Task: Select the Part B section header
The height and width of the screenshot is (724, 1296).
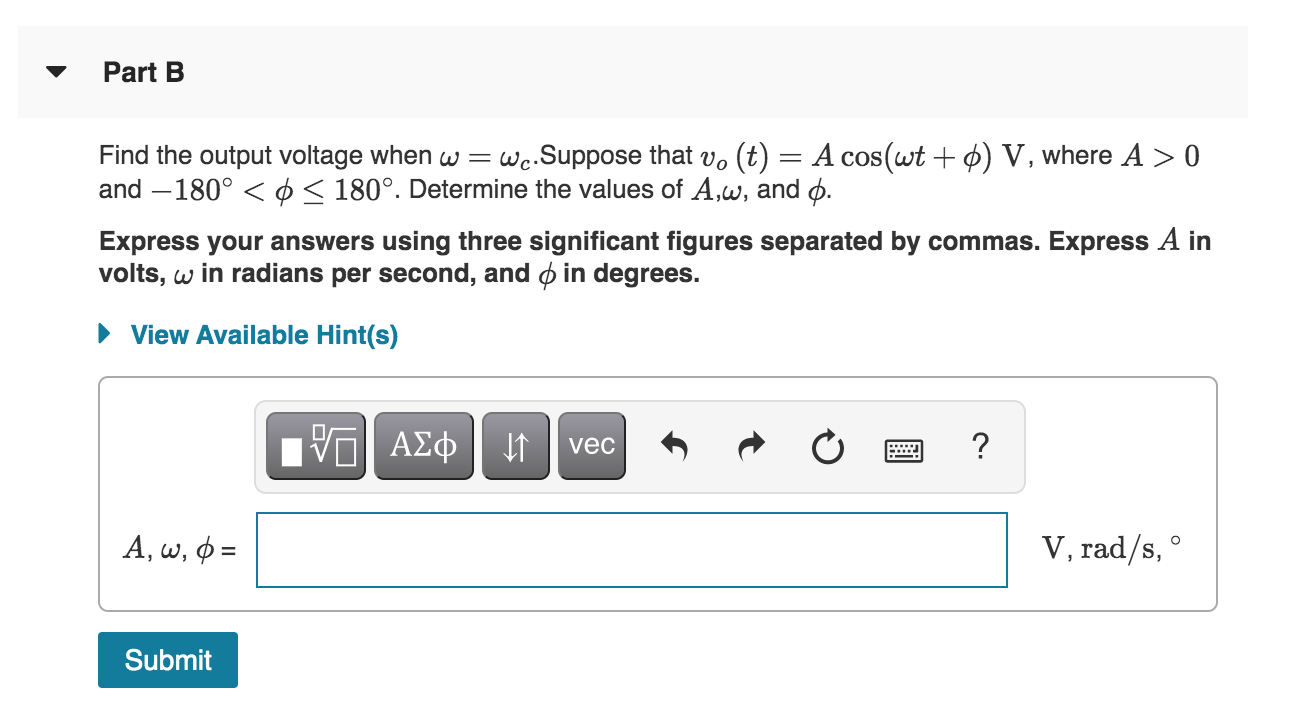Action: pos(144,71)
